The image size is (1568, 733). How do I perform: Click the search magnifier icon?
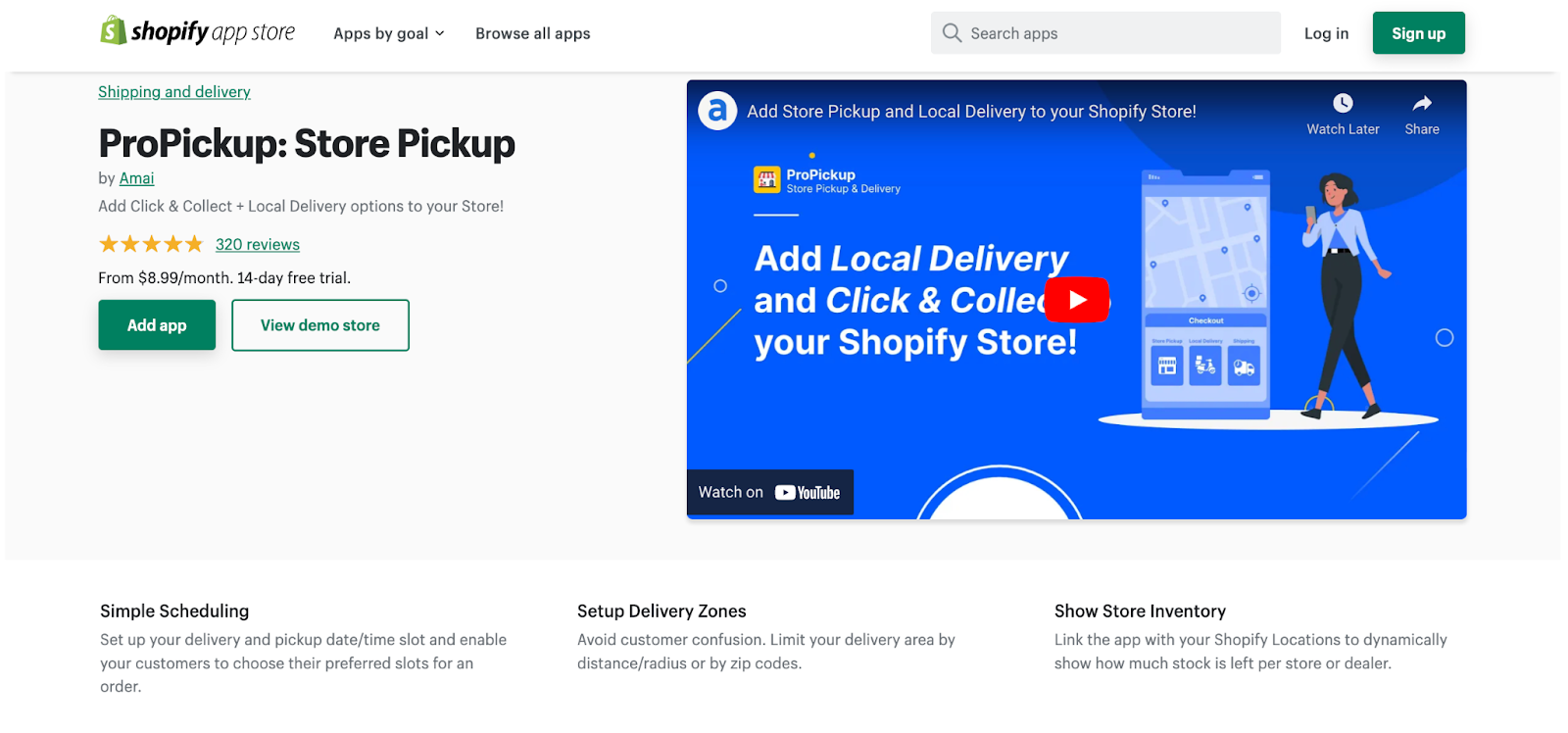pyautogui.click(x=952, y=33)
